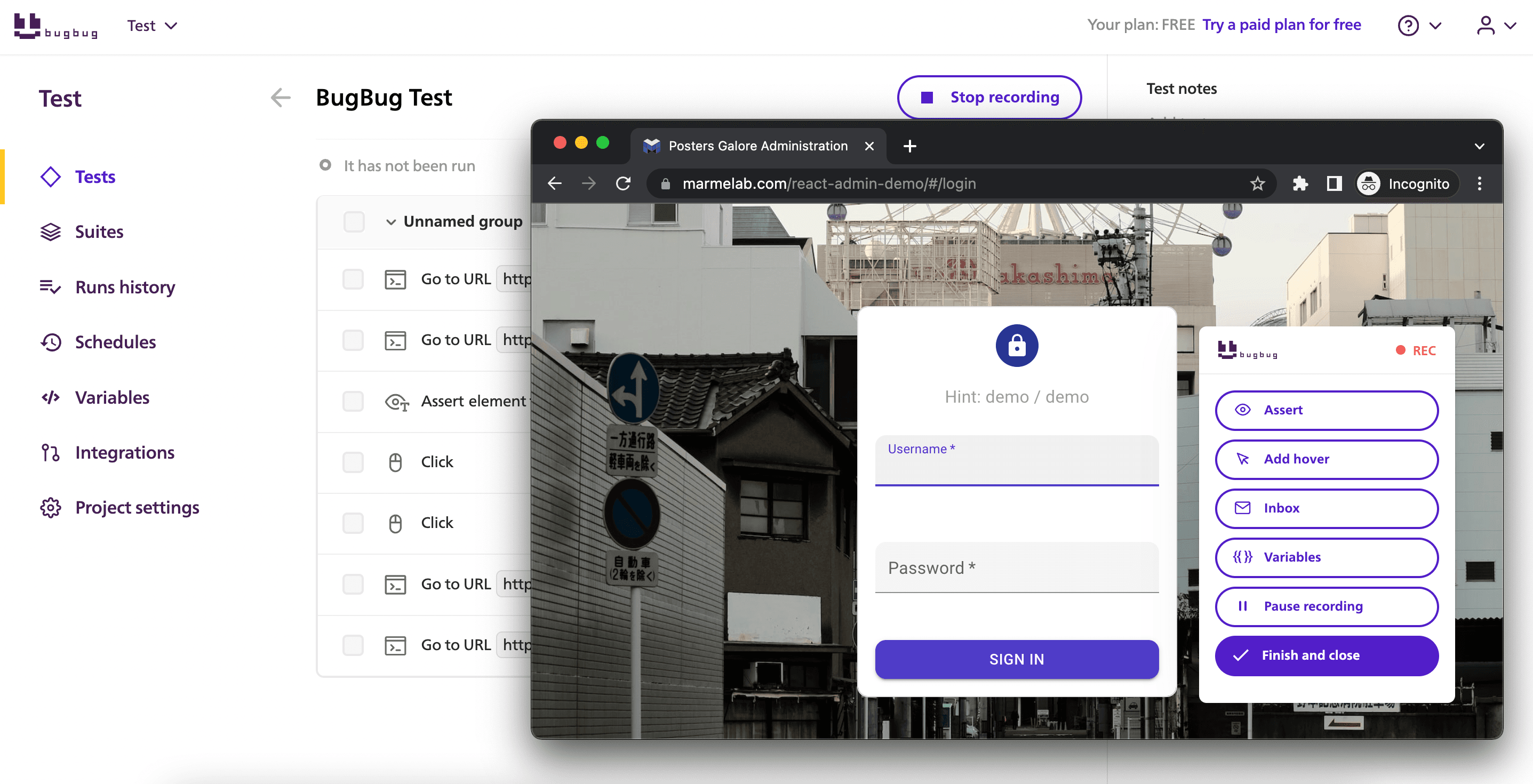1533x784 pixels.
Task: Open Inbox in recorder panel
Action: [1326, 508]
